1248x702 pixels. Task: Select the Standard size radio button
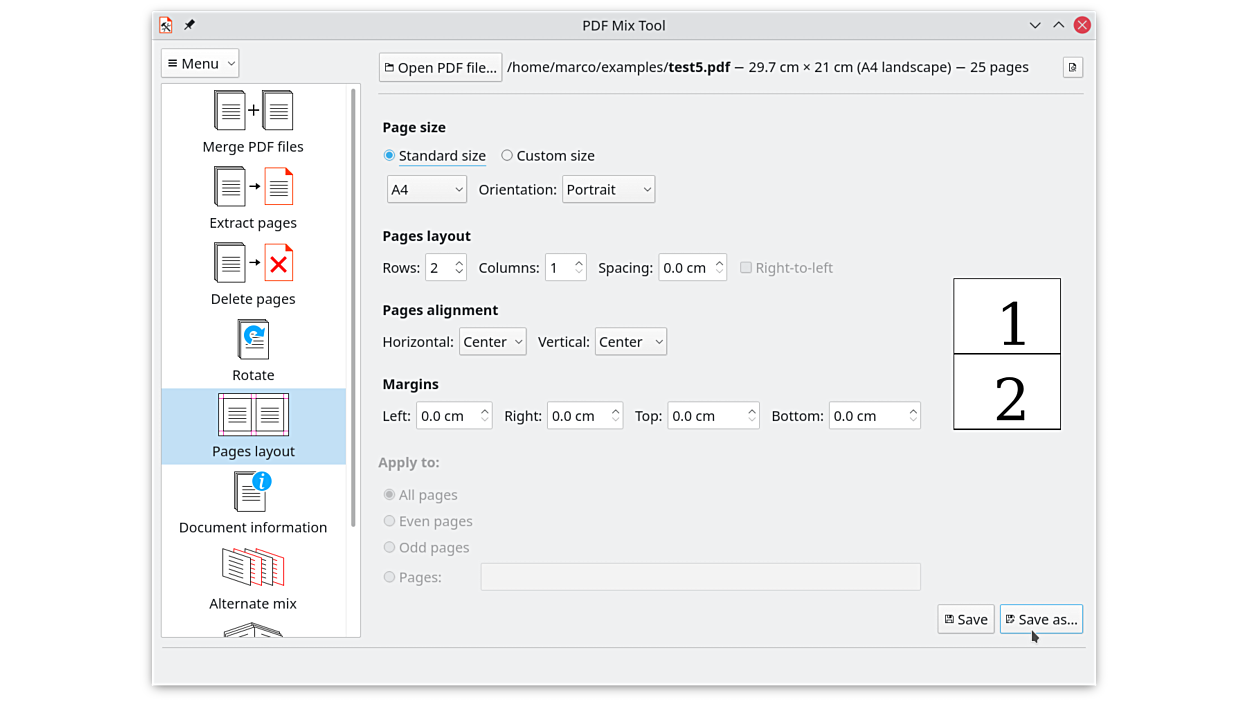(x=390, y=156)
